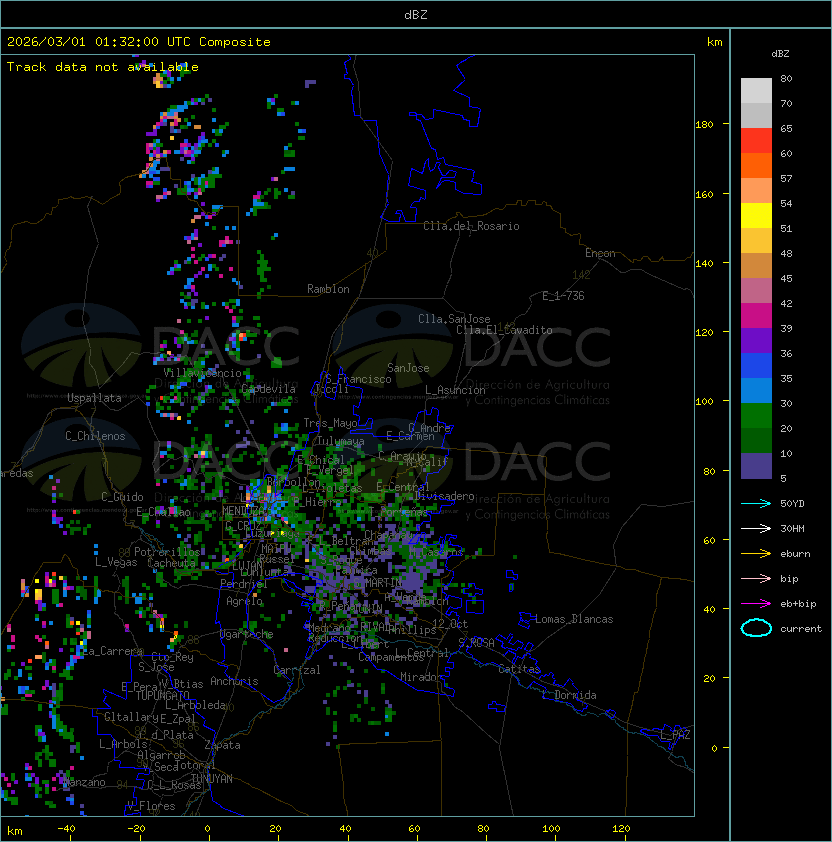
Task: Click the magenta eb+bip arrow icon
Action: point(756,604)
